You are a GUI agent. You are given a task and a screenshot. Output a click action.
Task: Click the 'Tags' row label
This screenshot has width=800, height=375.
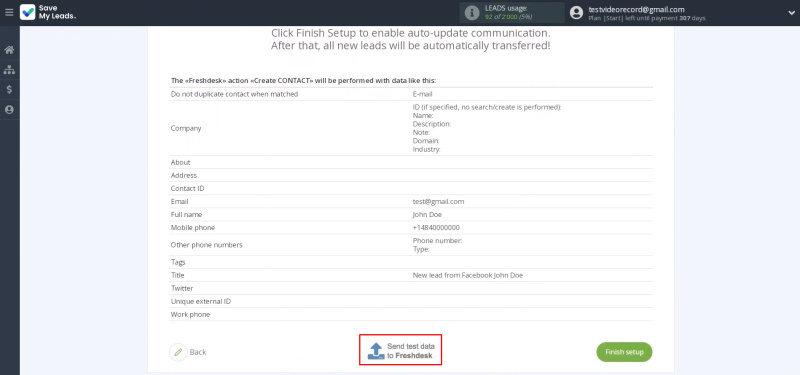[x=178, y=262]
